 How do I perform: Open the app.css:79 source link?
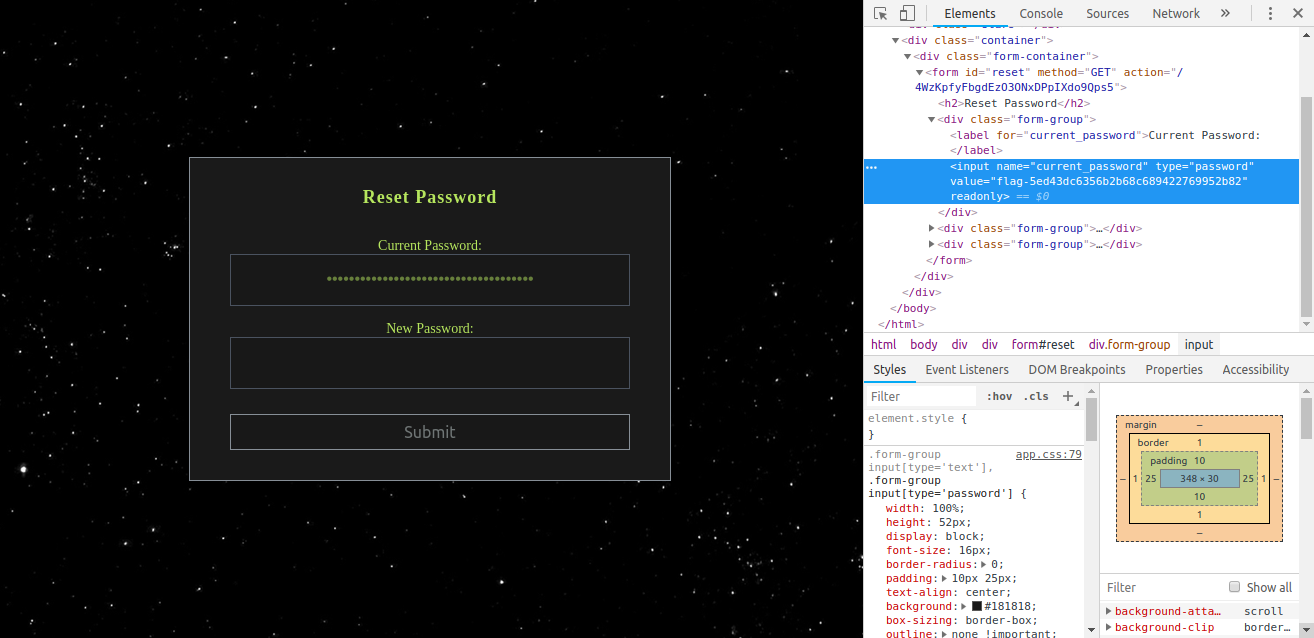pos(1048,454)
